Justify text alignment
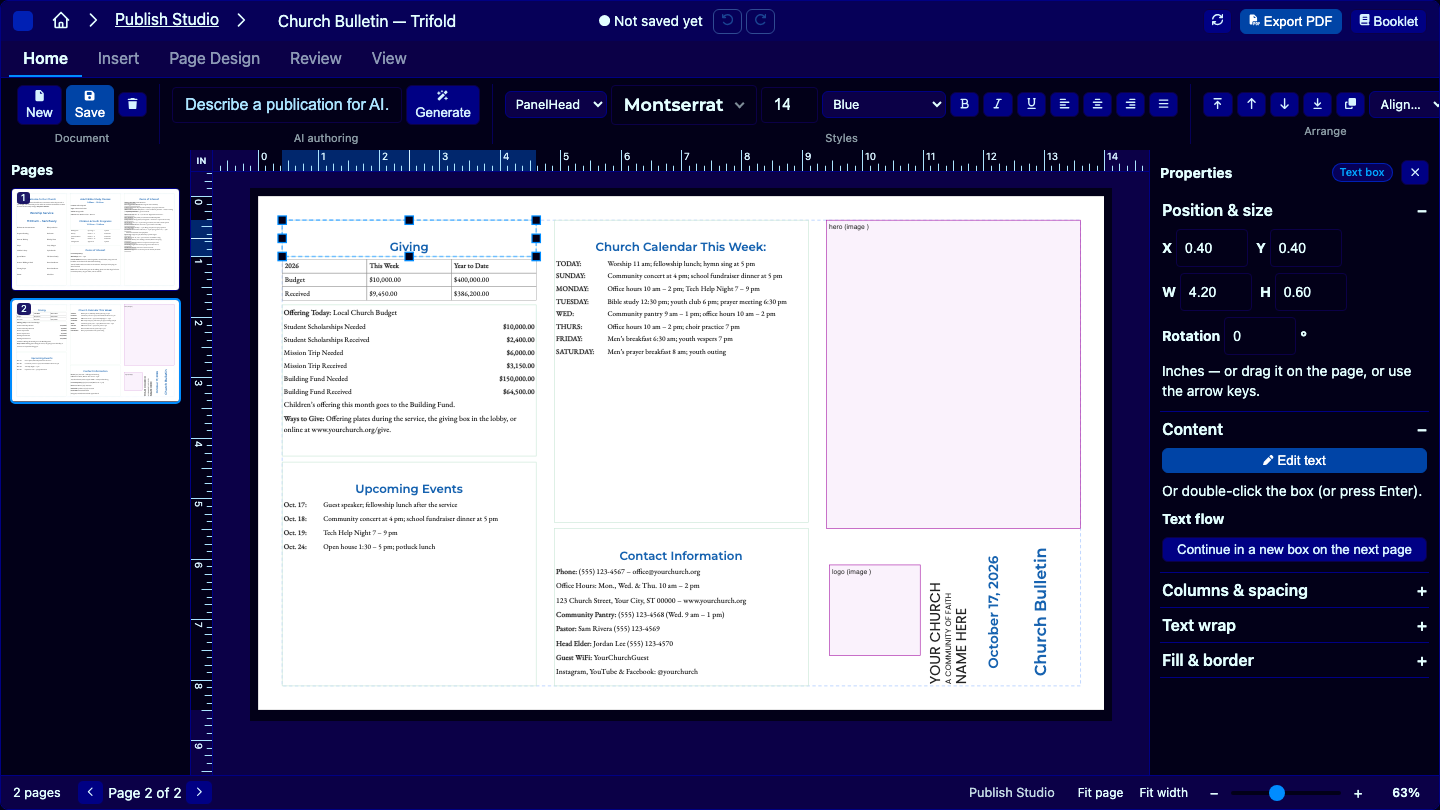 pyautogui.click(x=1163, y=104)
